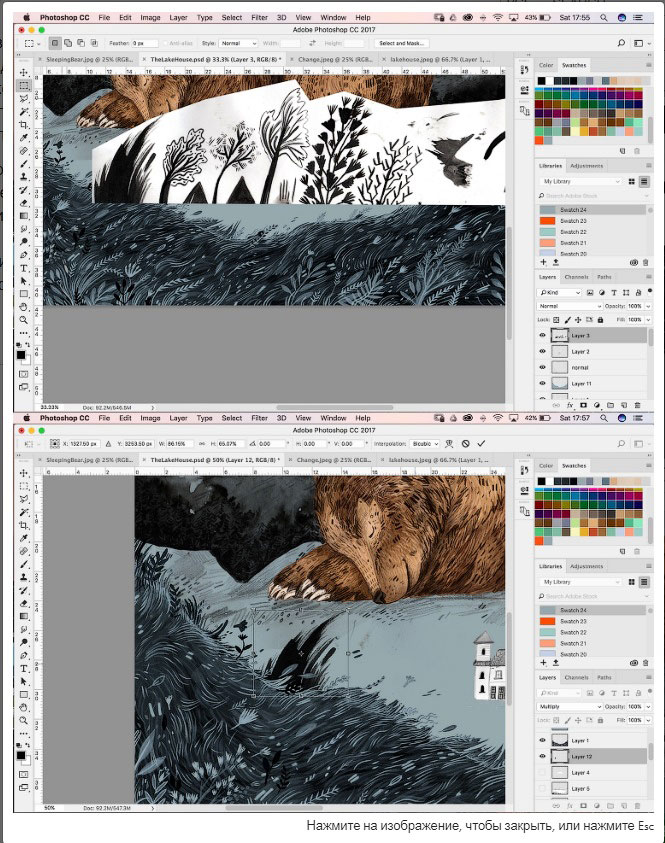The width and height of the screenshot is (665, 843).
Task: Click foreground color swatch in upper window toolbar
Action: click(20, 355)
